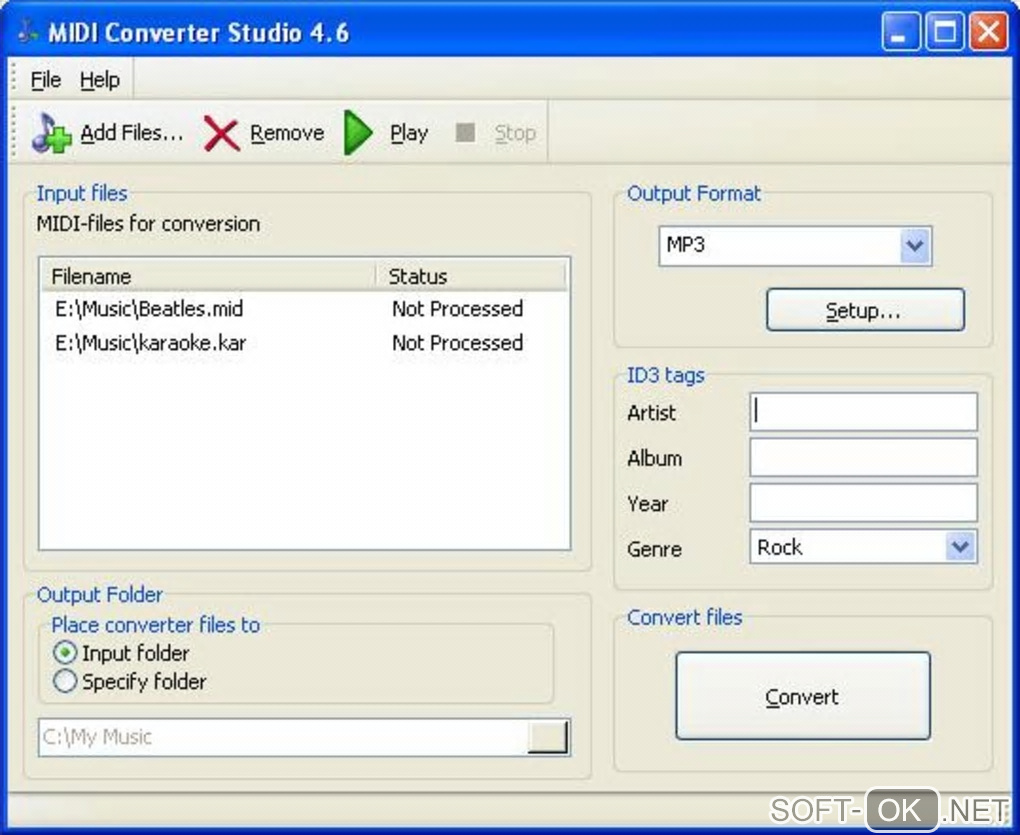Click the Status column header
1020x835 pixels.
click(471, 276)
